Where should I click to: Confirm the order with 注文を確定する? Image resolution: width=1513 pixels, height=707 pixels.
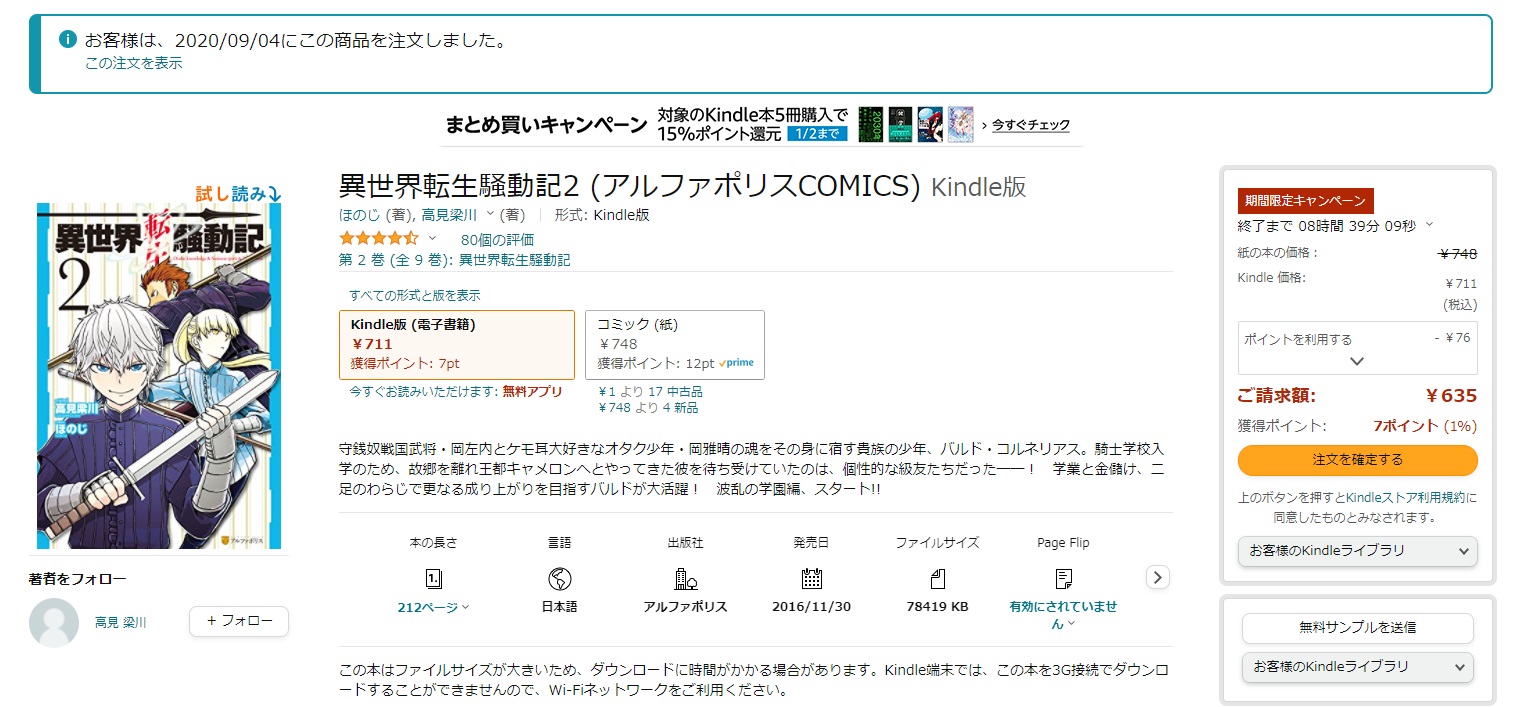click(x=1357, y=460)
